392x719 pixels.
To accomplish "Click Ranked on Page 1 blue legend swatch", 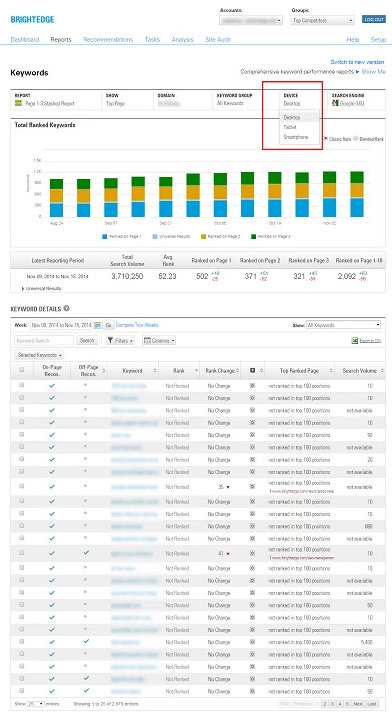I will 105,237.
